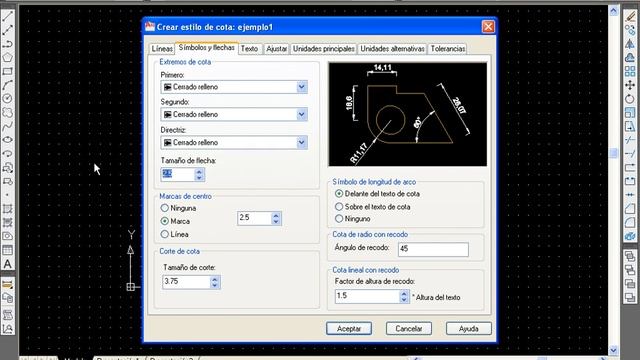Select the Table tool in the left toolbar

click(7, 250)
